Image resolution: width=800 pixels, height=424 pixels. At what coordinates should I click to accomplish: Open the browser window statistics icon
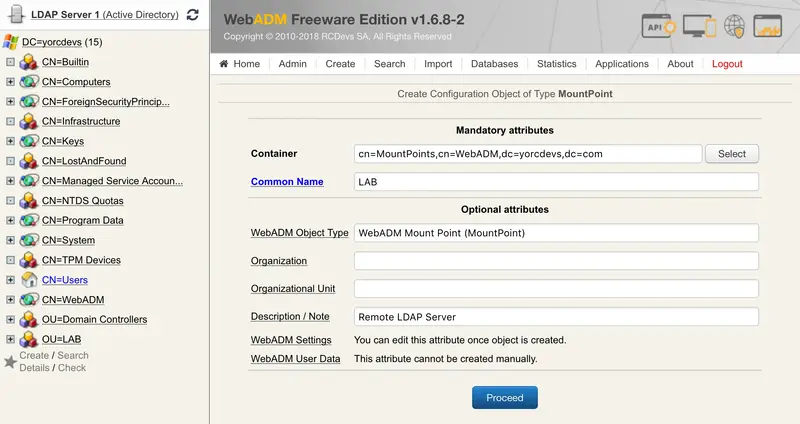[x=768, y=26]
